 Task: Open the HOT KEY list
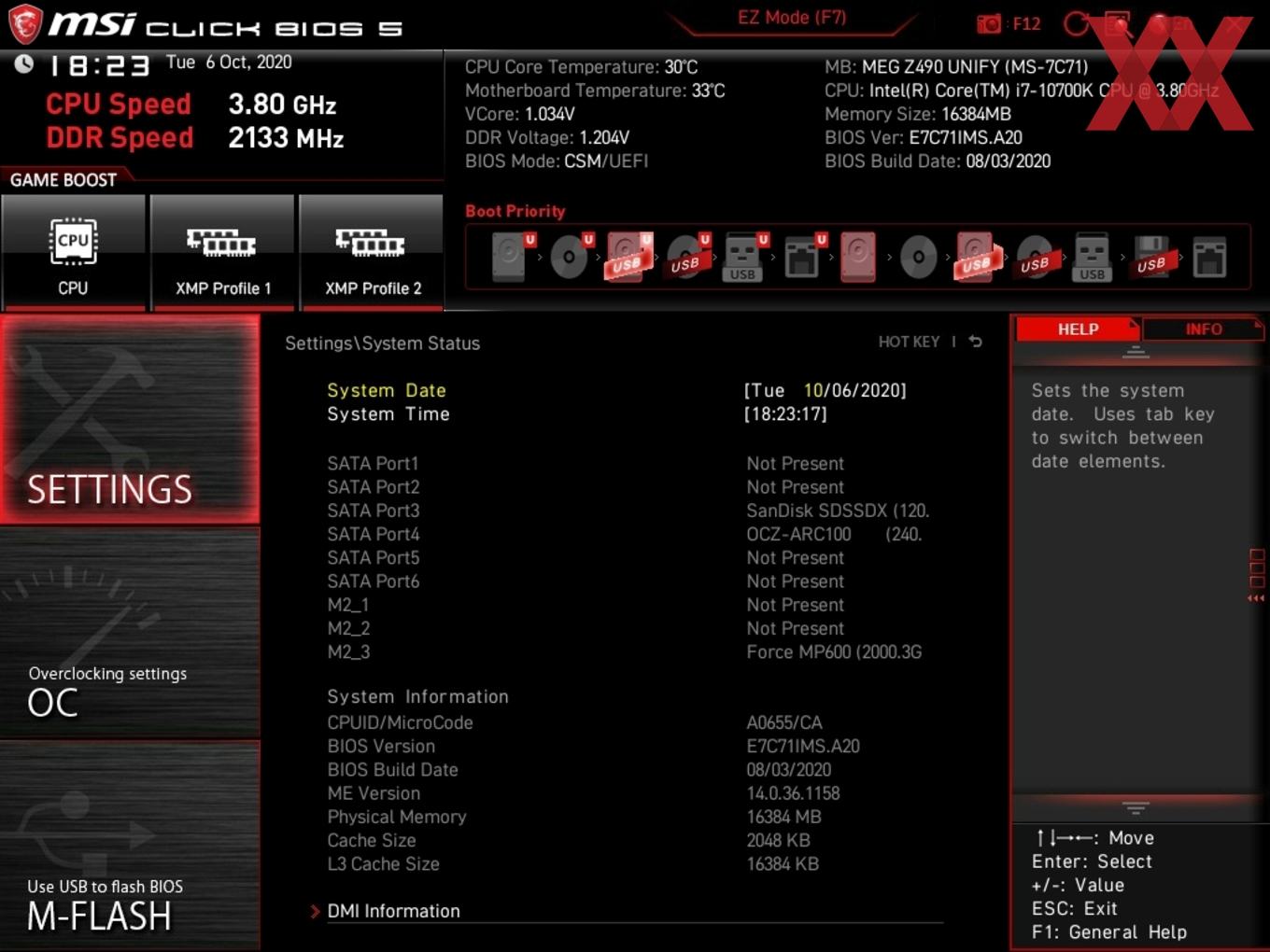click(x=909, y=342)
